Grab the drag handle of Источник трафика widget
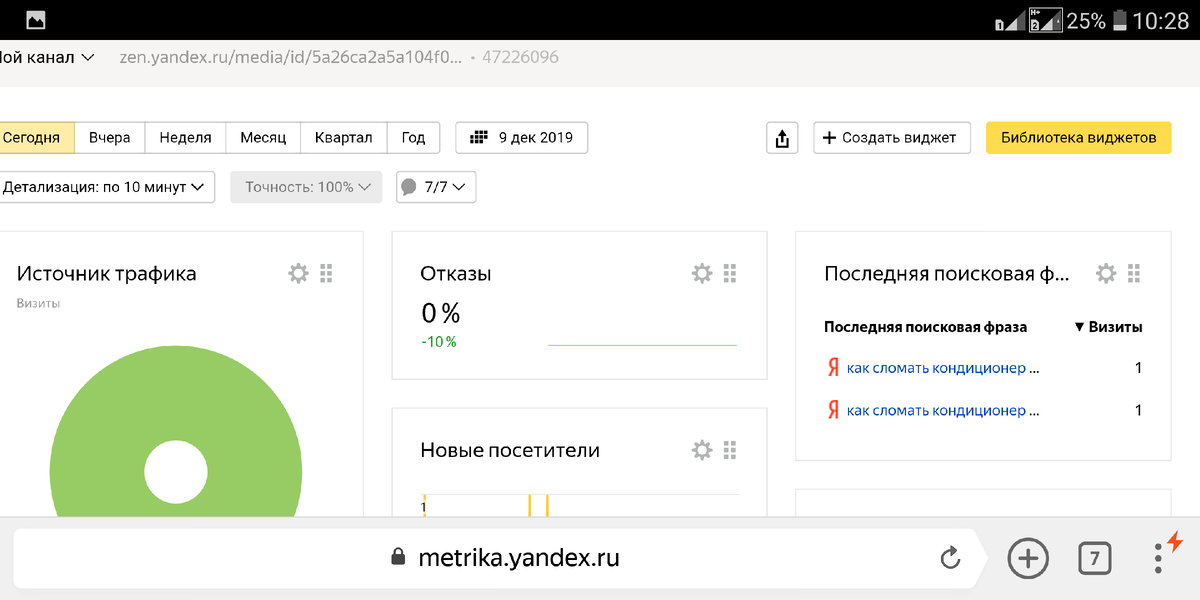This screenshot has height=600, width=1200. click(x=326, y=273)
